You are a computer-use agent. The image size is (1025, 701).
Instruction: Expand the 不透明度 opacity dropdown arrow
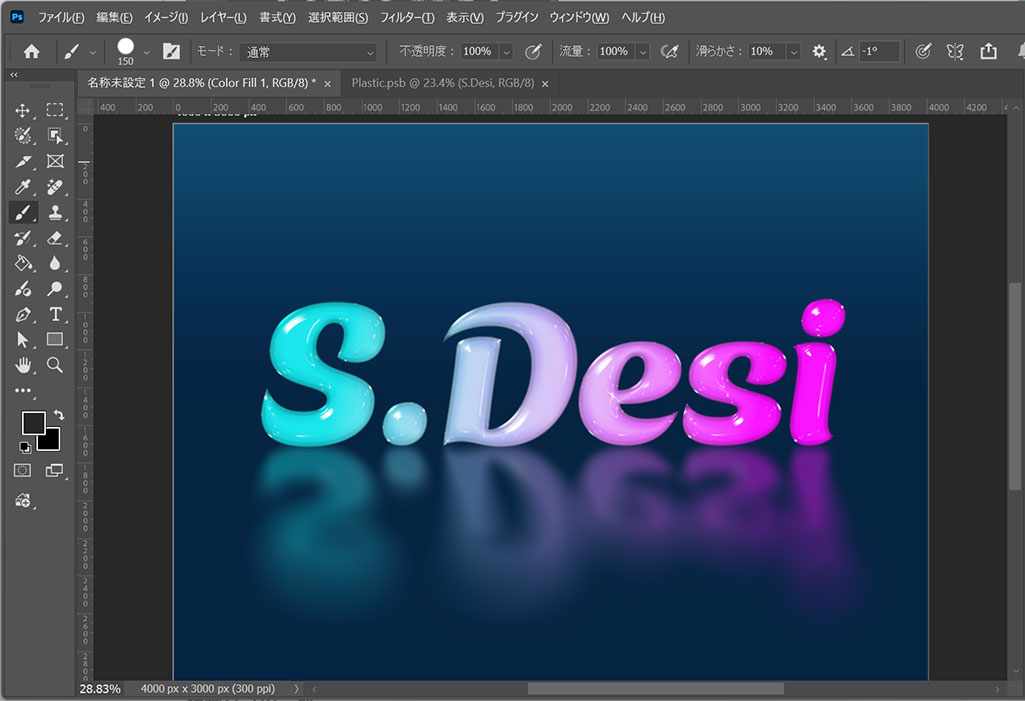point(506,52)
